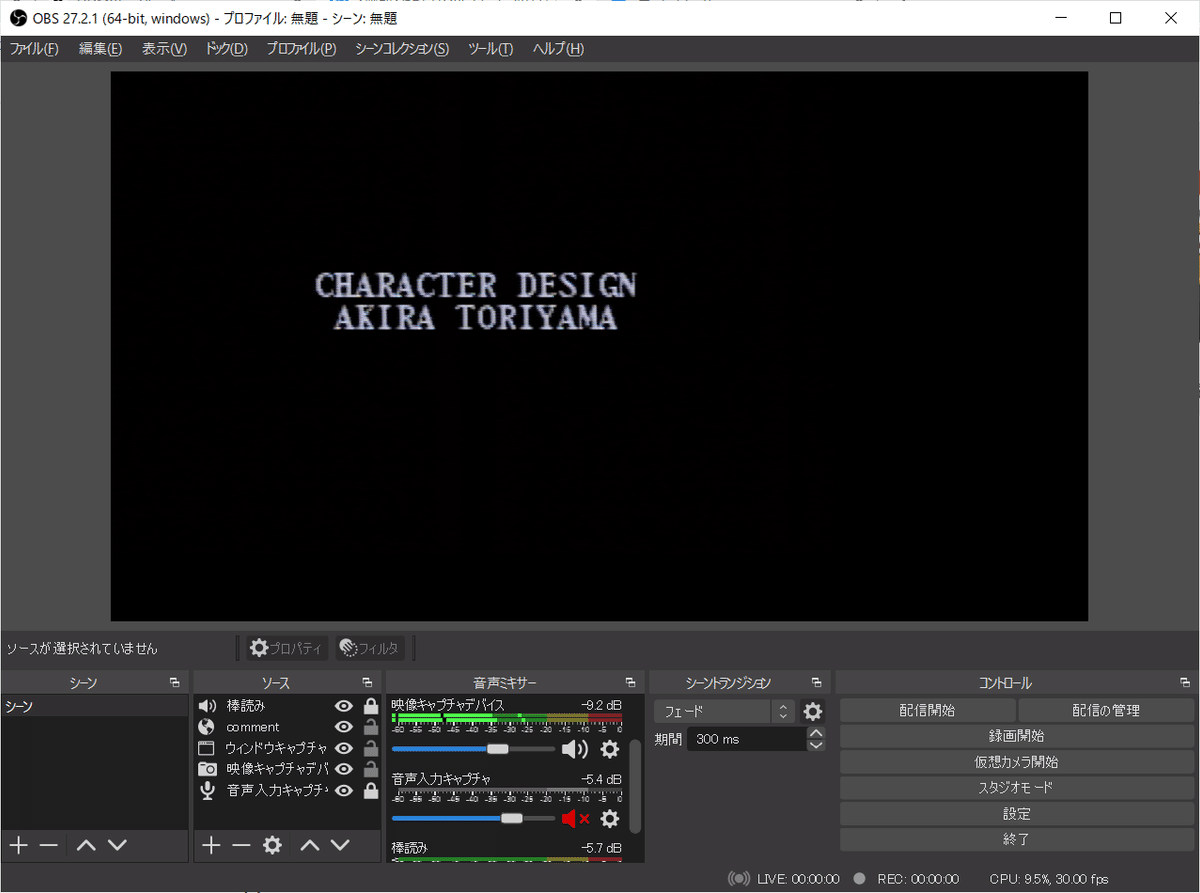Click the REC status dot
The width and height of the screenshot is (1200, 893).
click(x=859, y=879)
